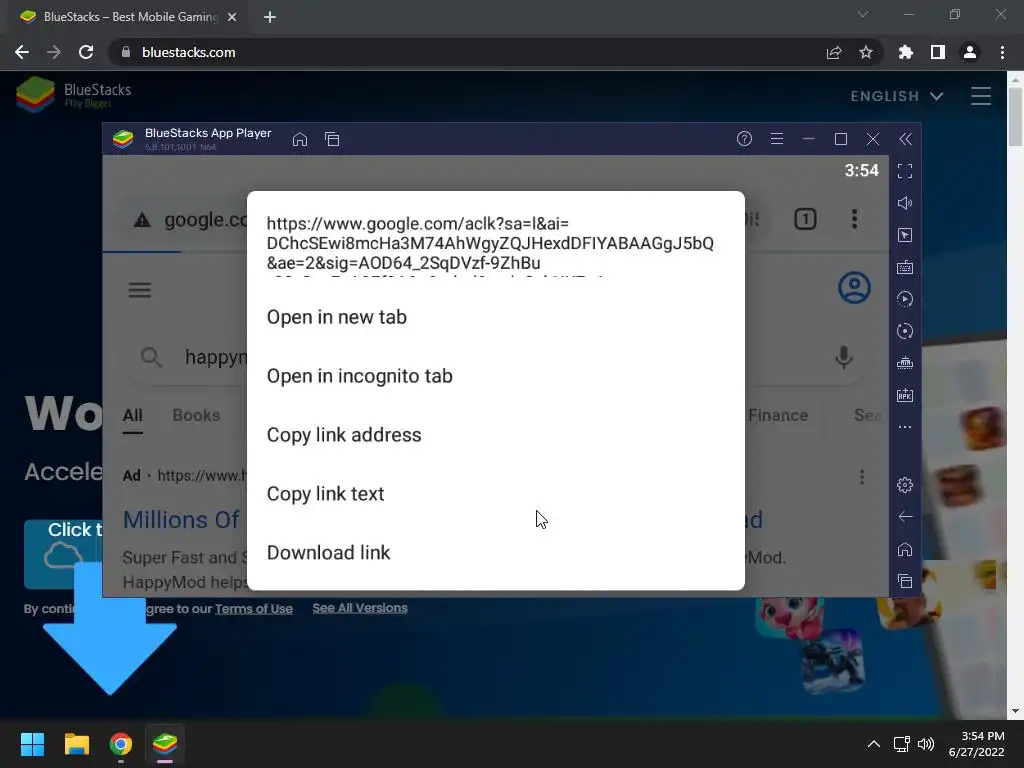Image resolution: width=1024 pixels, height=768 pixels.
Task: Click the share page icon in address bar
Action: pyautogui.click(x=833, y=52)
